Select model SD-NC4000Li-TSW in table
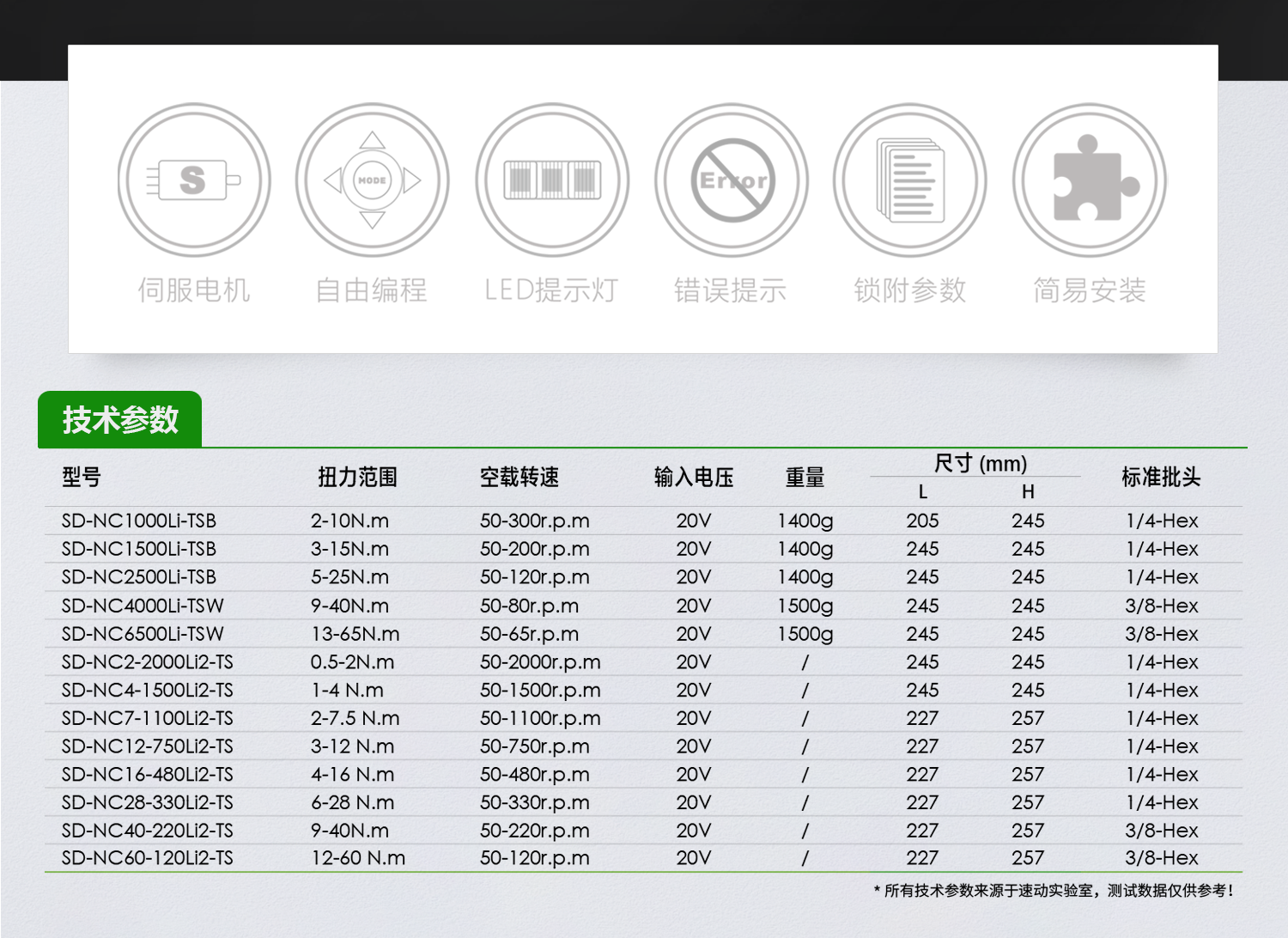The height and width of the screenshot is (938, 1288). (x=143, y=606)
